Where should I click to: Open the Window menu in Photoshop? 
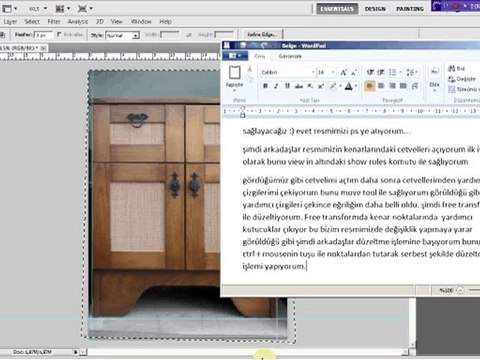[141, 22]
